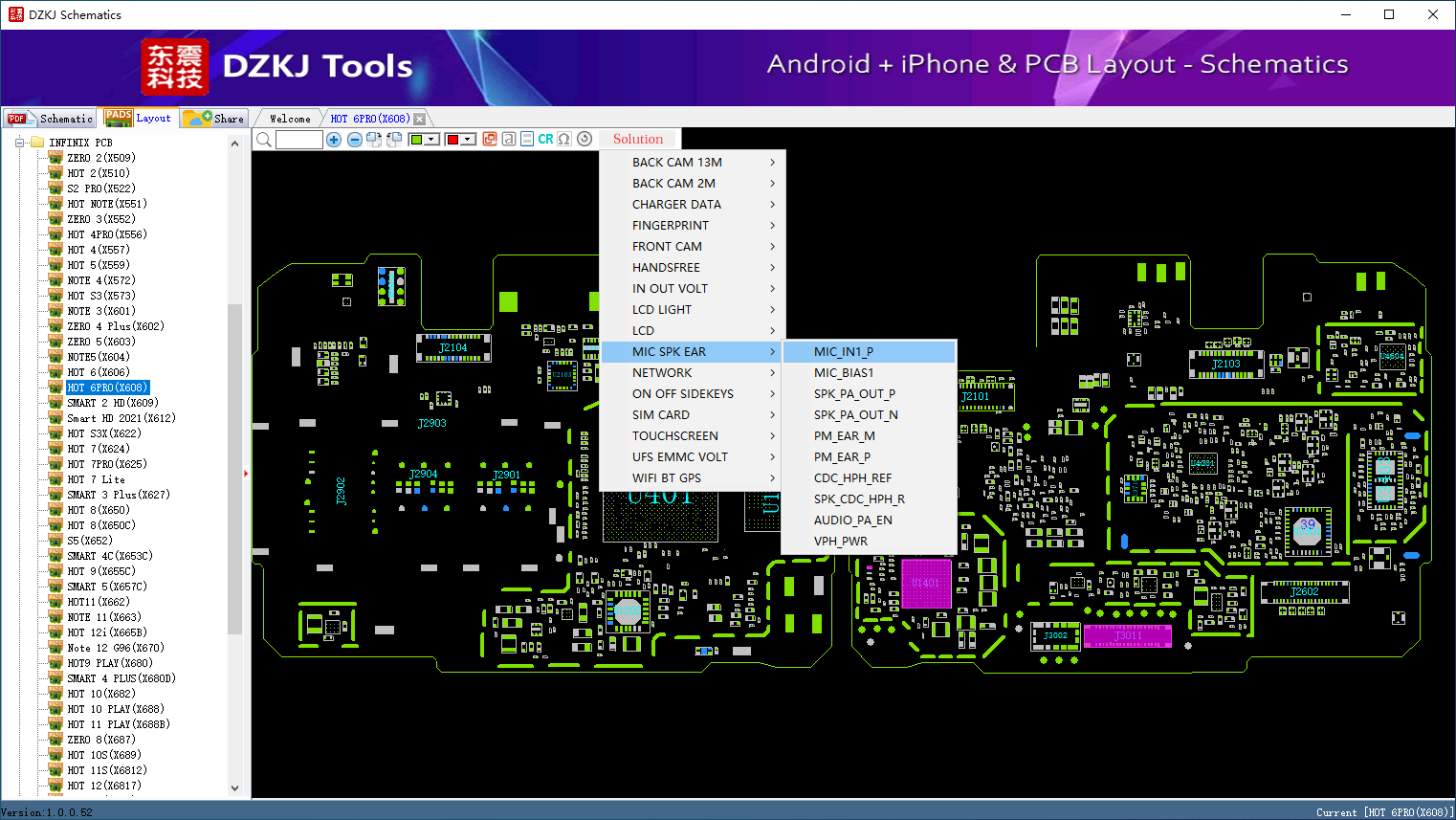Open HOT NOTE(X551) in the tree
The height and width of the screenshot is (820, 1456).
coord(107,204)
